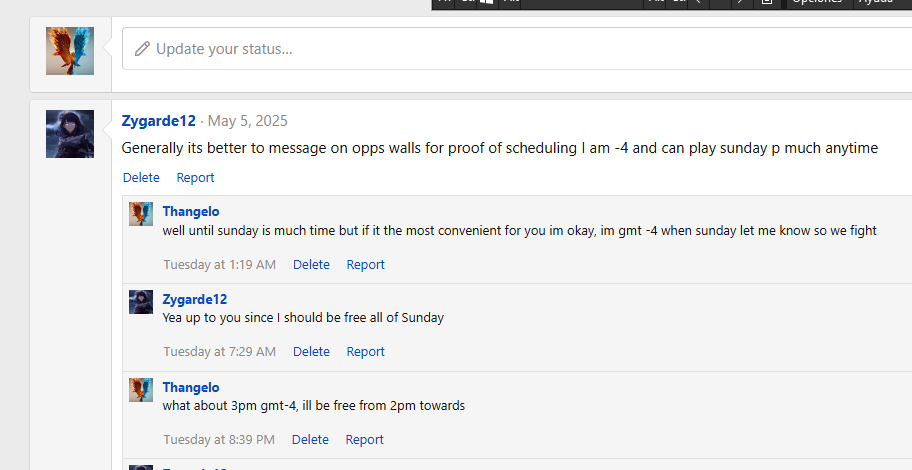The image size is (912, 470).
Task: Report the comment from Tuesday at 8:39 PM
Action: pos(364,440)
